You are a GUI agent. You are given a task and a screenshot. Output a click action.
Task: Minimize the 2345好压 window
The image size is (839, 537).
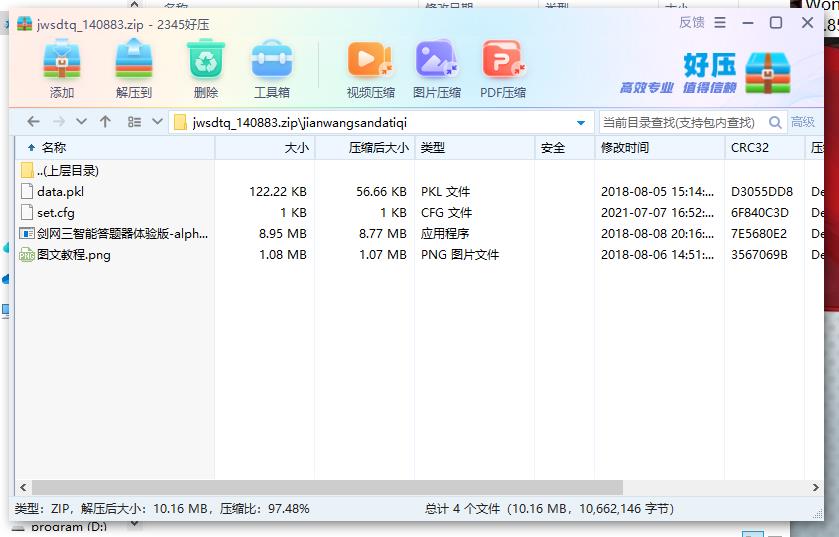[748, 22]
